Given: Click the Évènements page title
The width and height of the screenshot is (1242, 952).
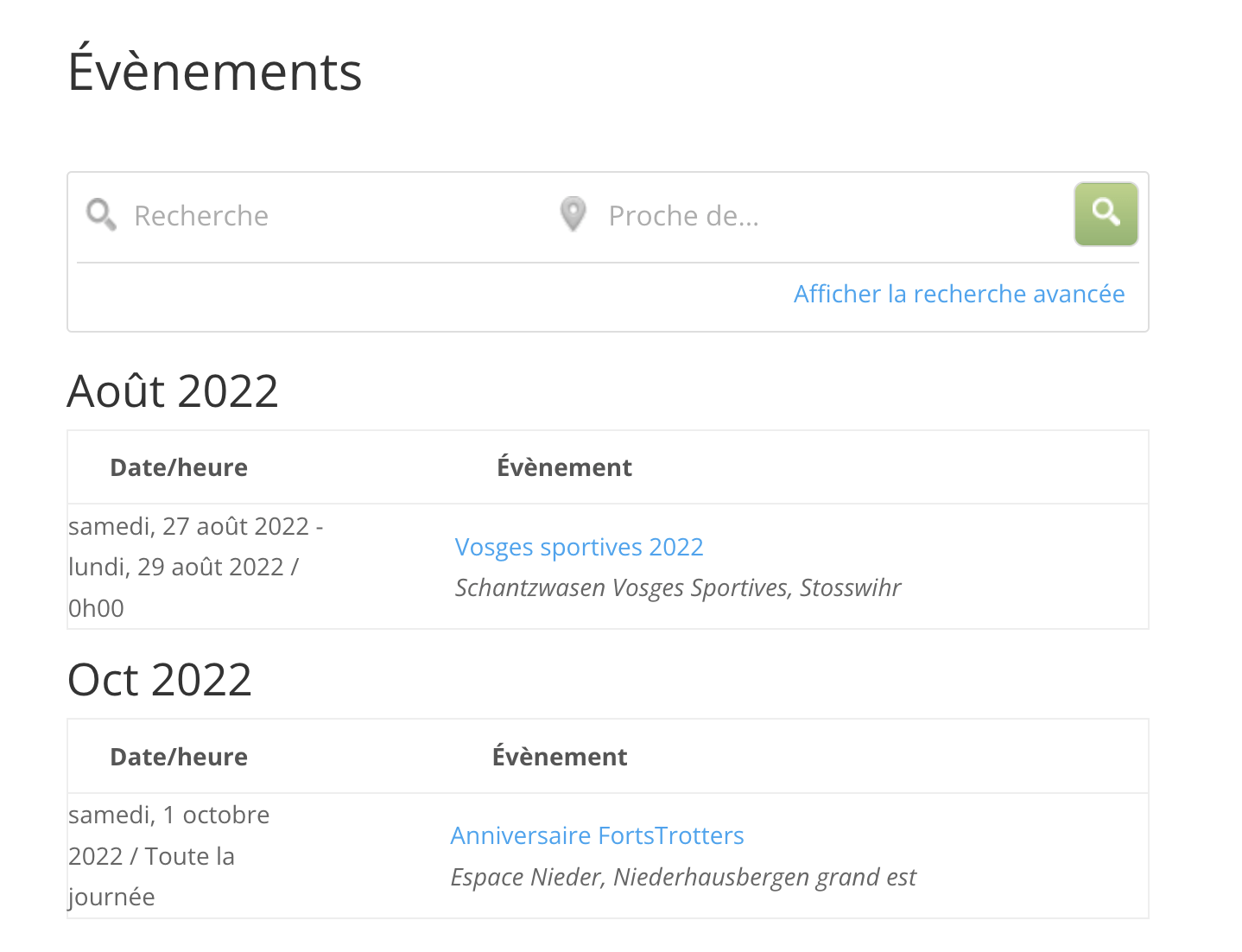Looking at the screenshot, I should (215, 72).
